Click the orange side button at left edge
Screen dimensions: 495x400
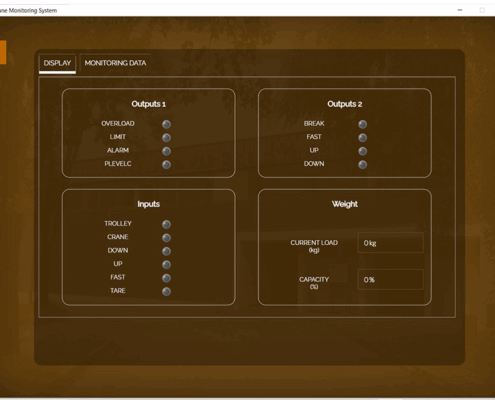click(3, 52)
